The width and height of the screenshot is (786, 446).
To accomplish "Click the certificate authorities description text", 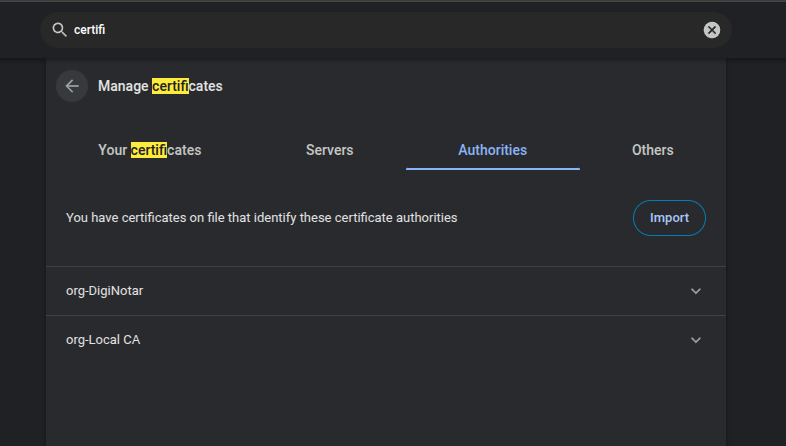I will [261, 218].
